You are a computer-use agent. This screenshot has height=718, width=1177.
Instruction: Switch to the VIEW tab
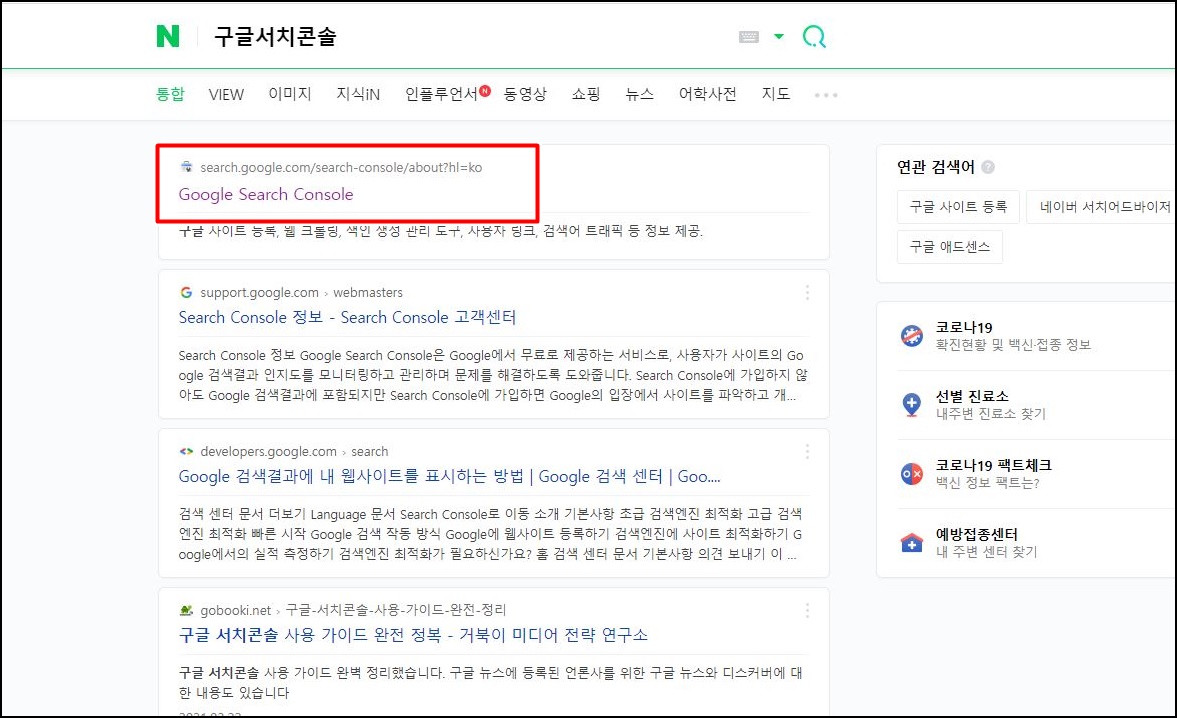pos(226,95)
